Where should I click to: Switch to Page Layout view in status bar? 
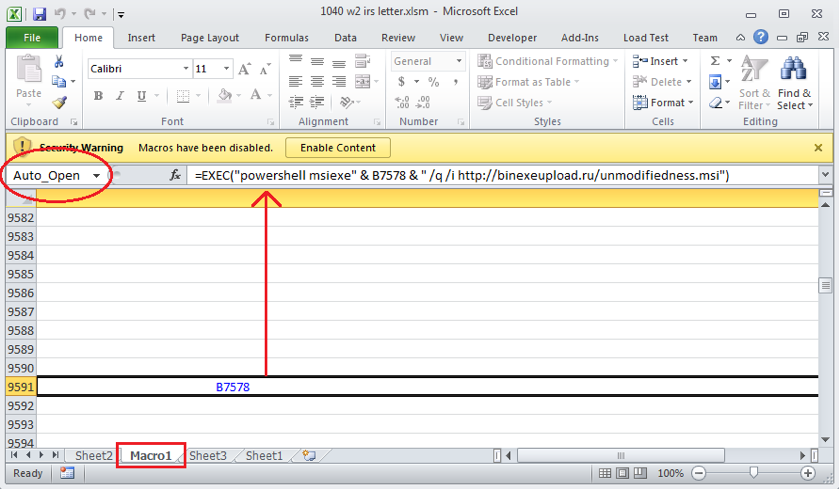point(622,473)
